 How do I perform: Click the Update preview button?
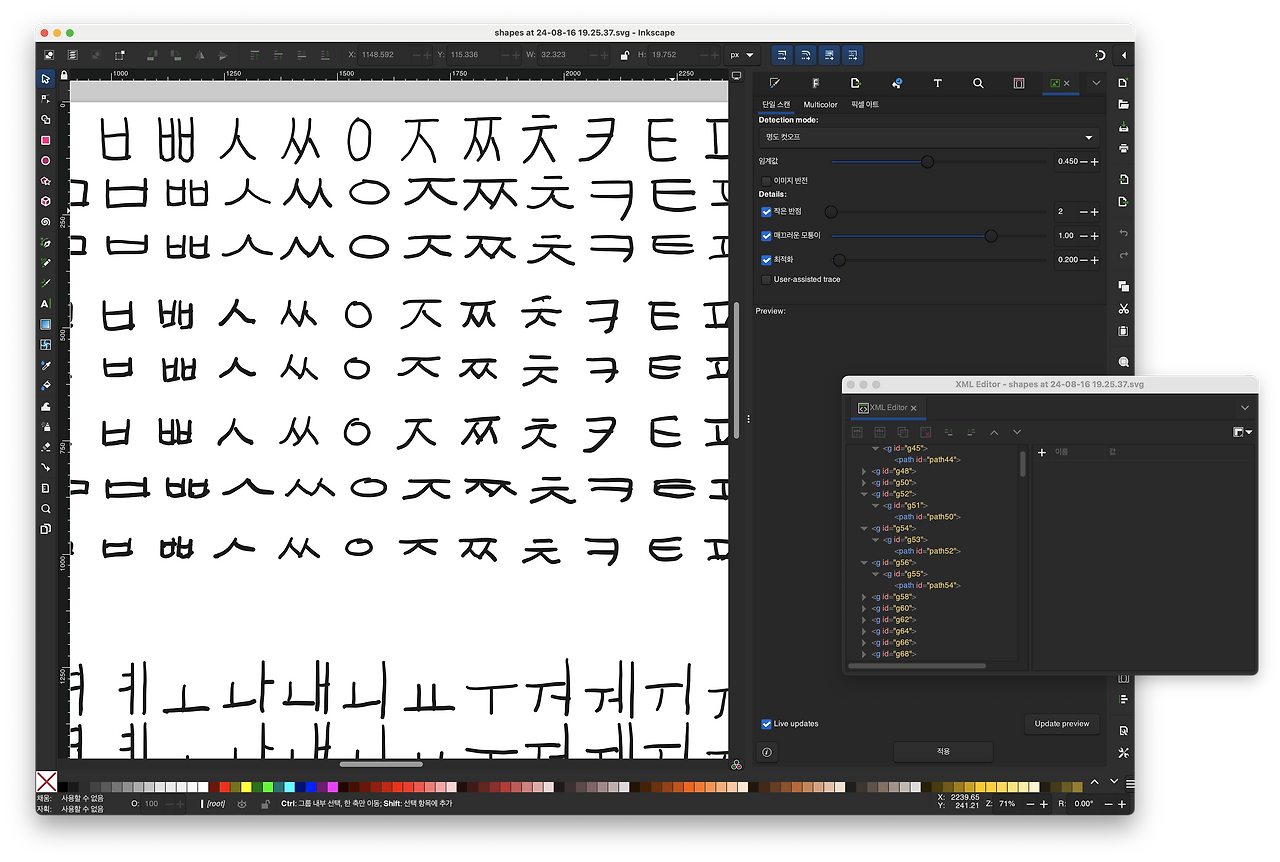(x=1062, y=724)
